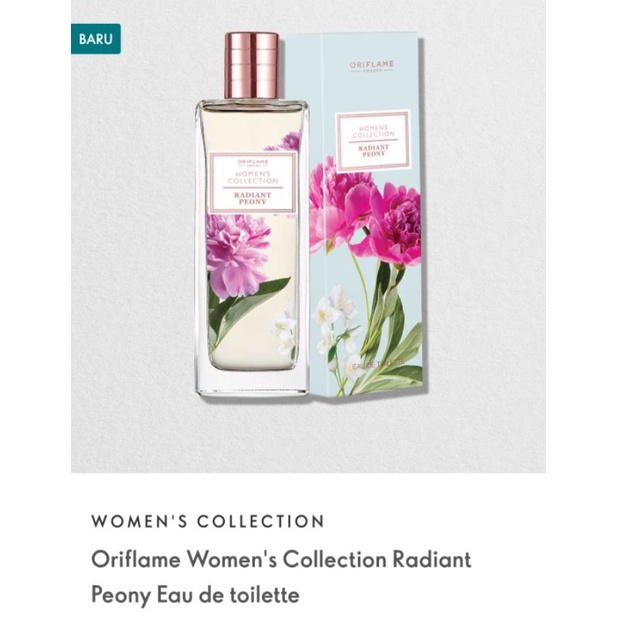
Task: Click the clear glass base of bottle
Action: click(x=252, y=382)
